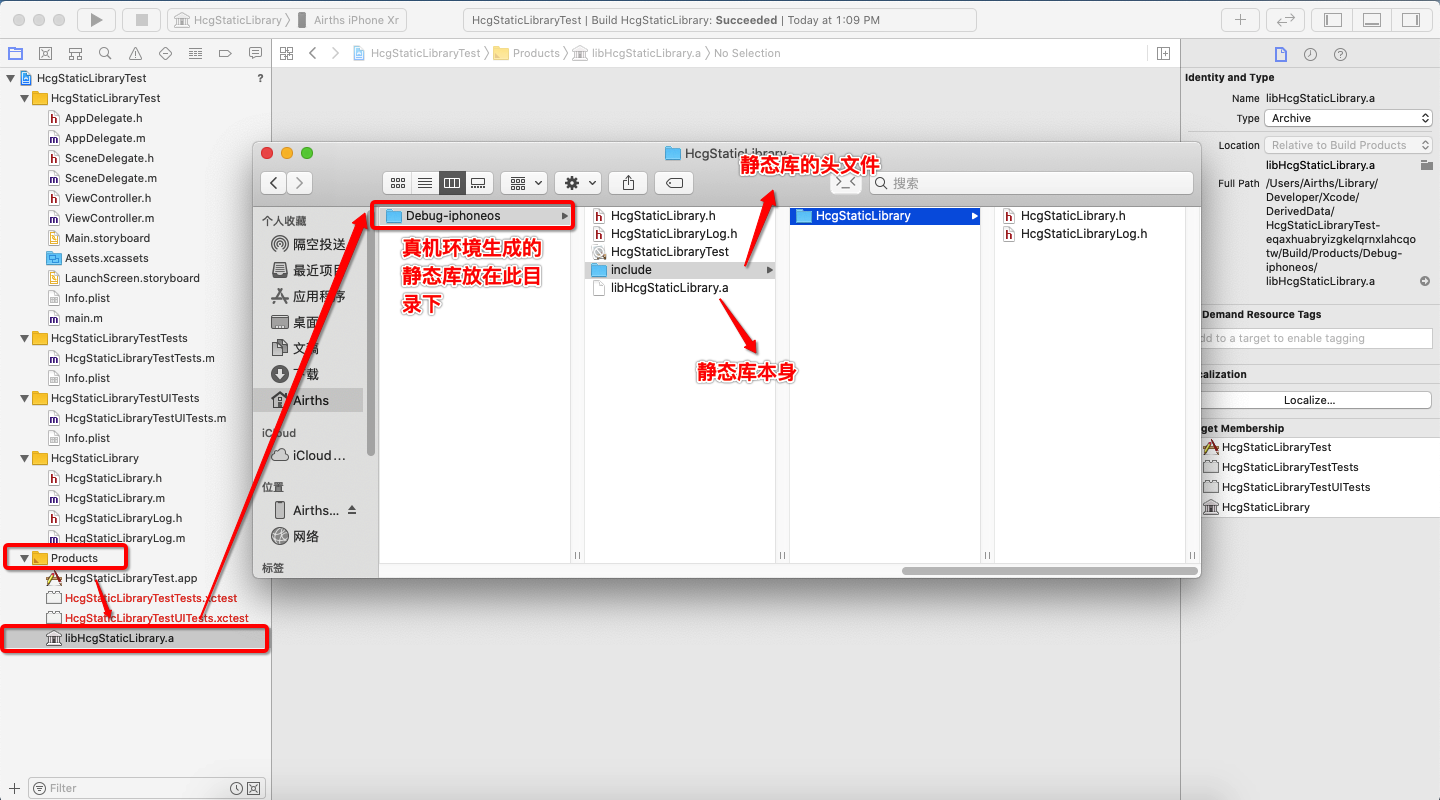Image resolution: width=1440 pixels, height=800 pixels.
Task: Toggle the inspector pane with rightmost toolbar button
Action: click(1411, 18)
